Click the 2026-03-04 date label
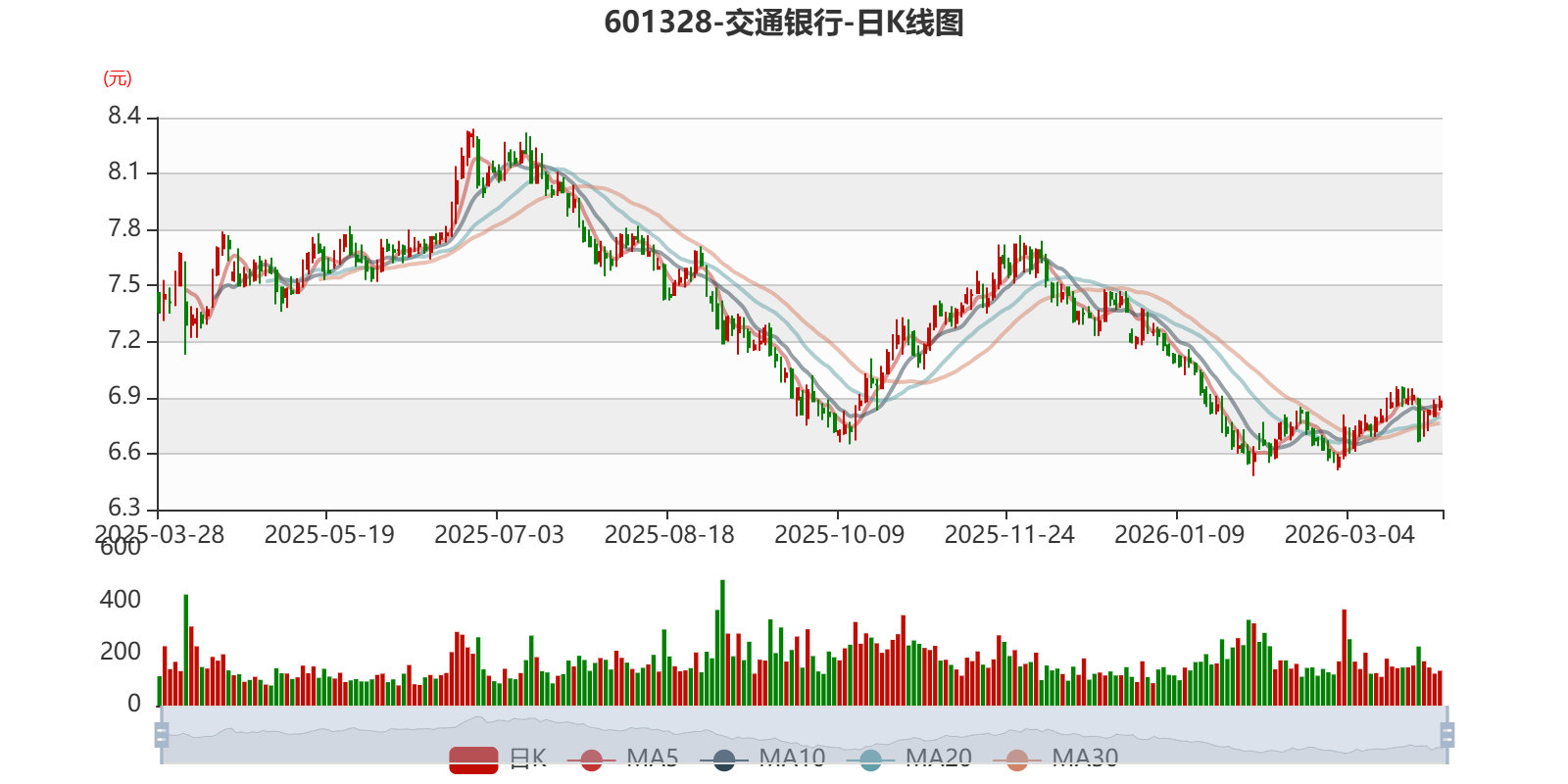Image resolution: width=1568 pixels, height=784 pixels. tap(1349, 535)
